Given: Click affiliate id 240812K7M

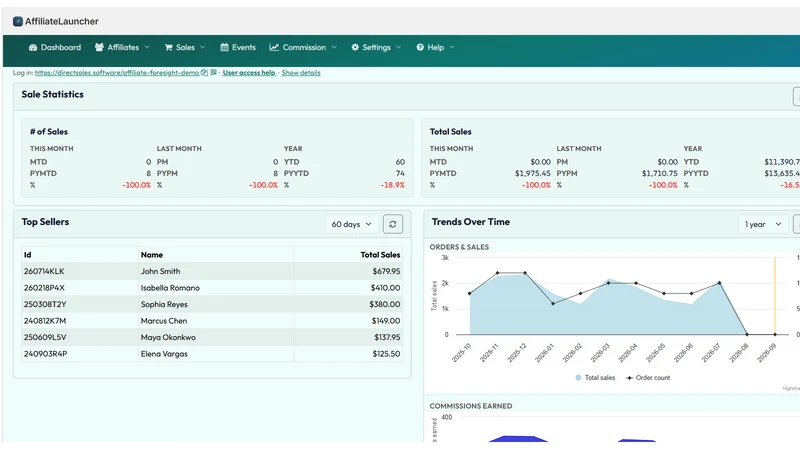Looking at the screenshot, I should pyautogui.click(x=44, y=321).
